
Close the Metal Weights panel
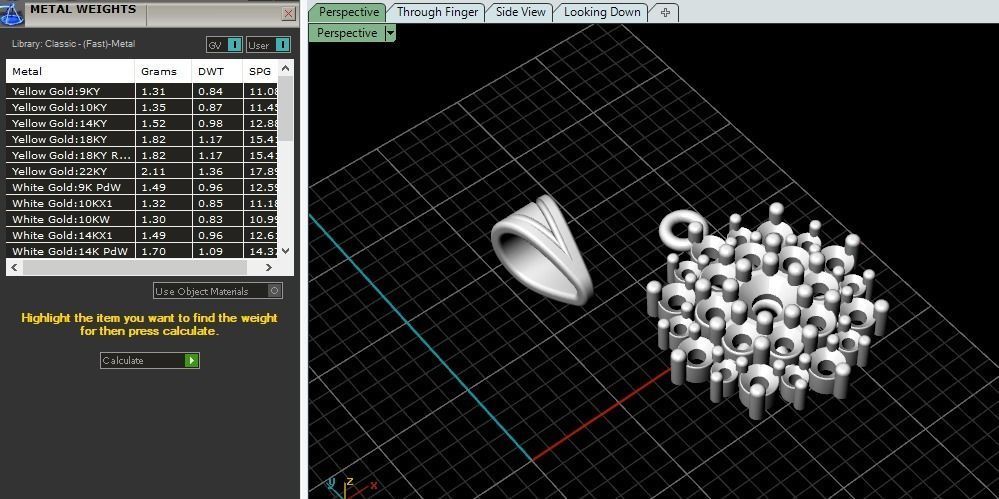click(x=288, y=13)
